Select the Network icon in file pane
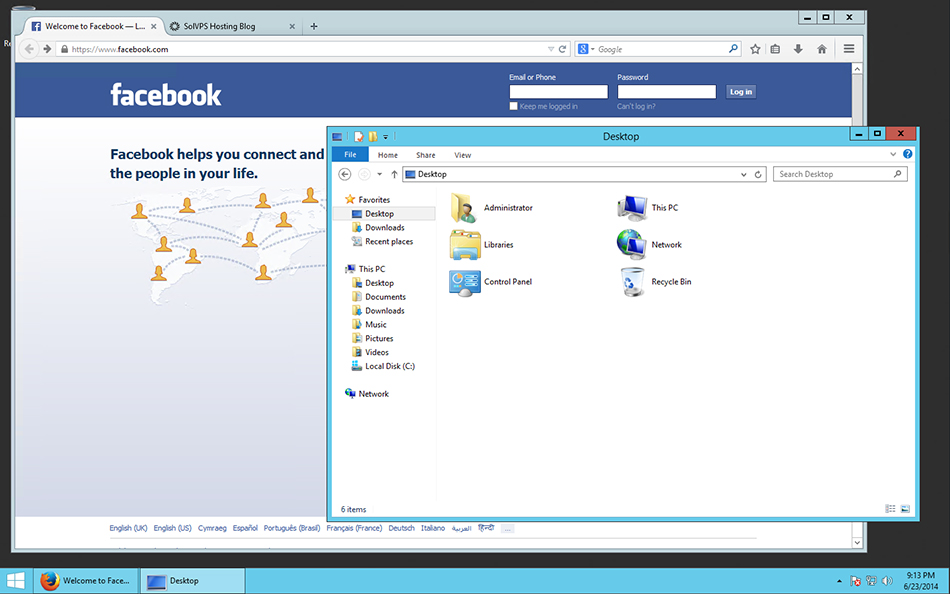The image size is (950, 594). click(632, 244)
